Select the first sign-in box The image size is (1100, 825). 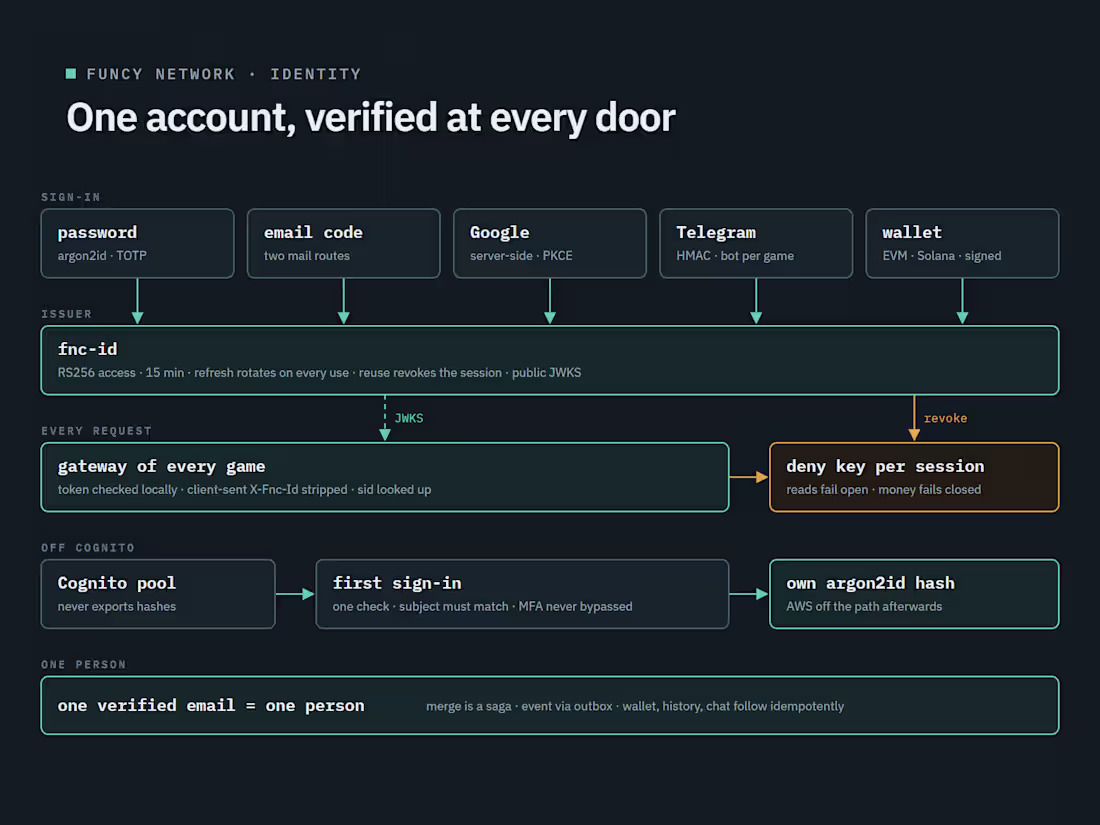click(523, 594)
